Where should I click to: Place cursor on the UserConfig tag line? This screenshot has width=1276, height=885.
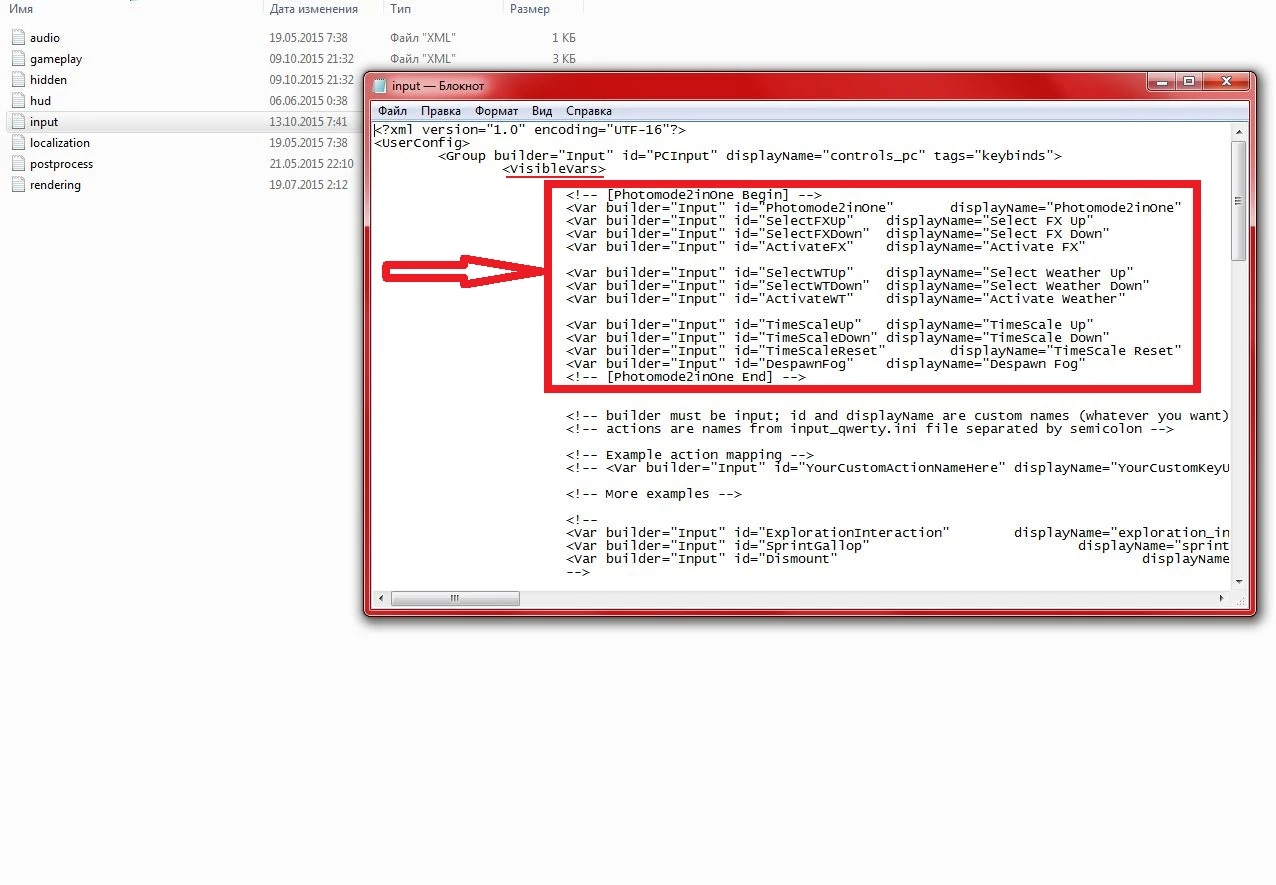coord(421,143)
